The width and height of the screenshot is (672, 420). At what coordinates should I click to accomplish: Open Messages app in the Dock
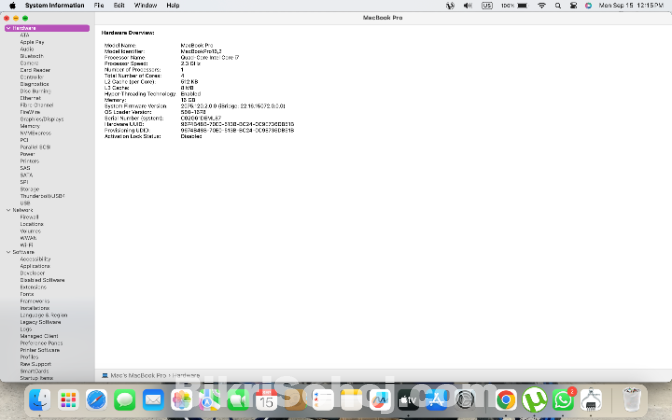click(124, 400)
